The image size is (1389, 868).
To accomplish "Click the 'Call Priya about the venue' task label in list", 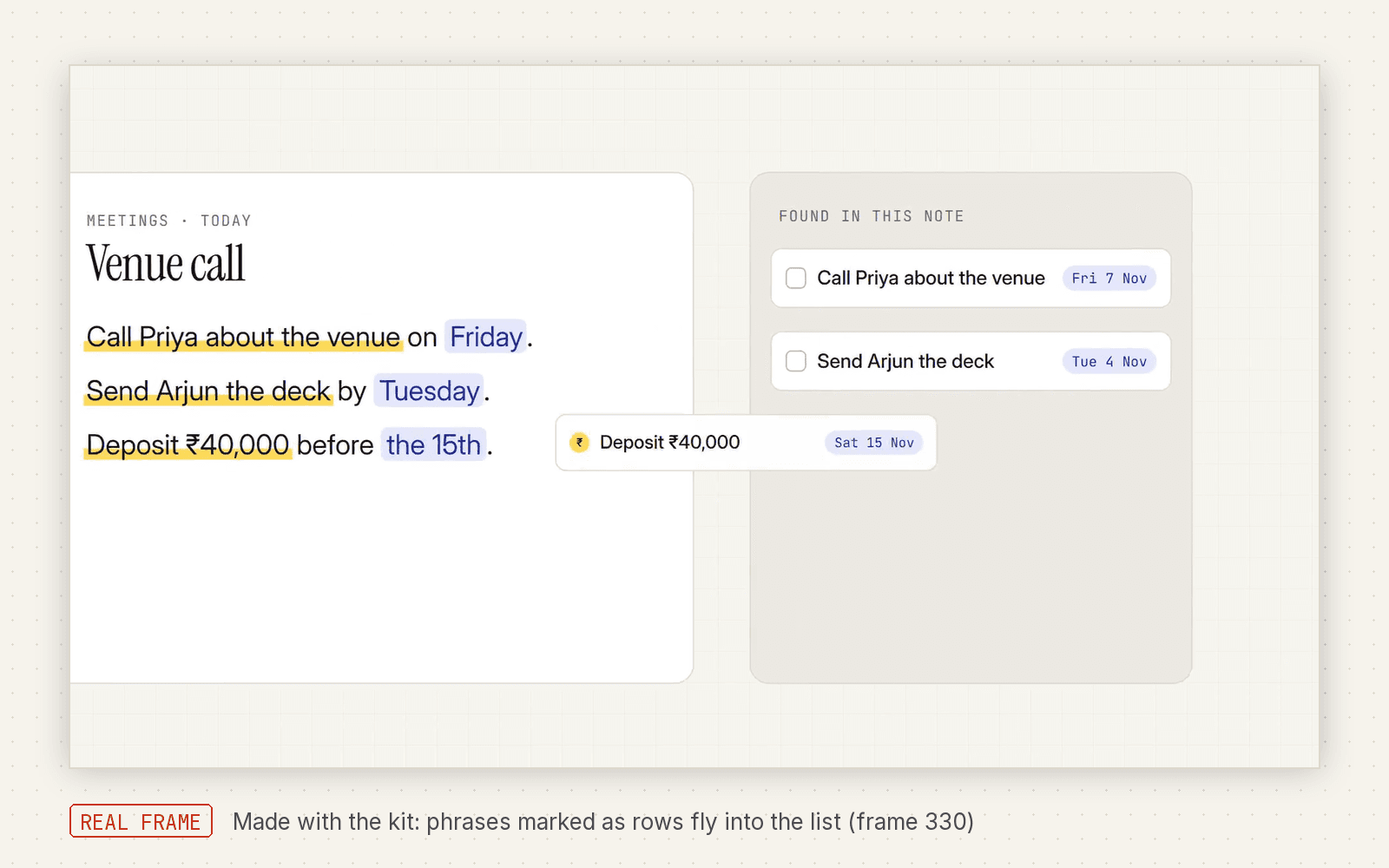I will point(931,278).
